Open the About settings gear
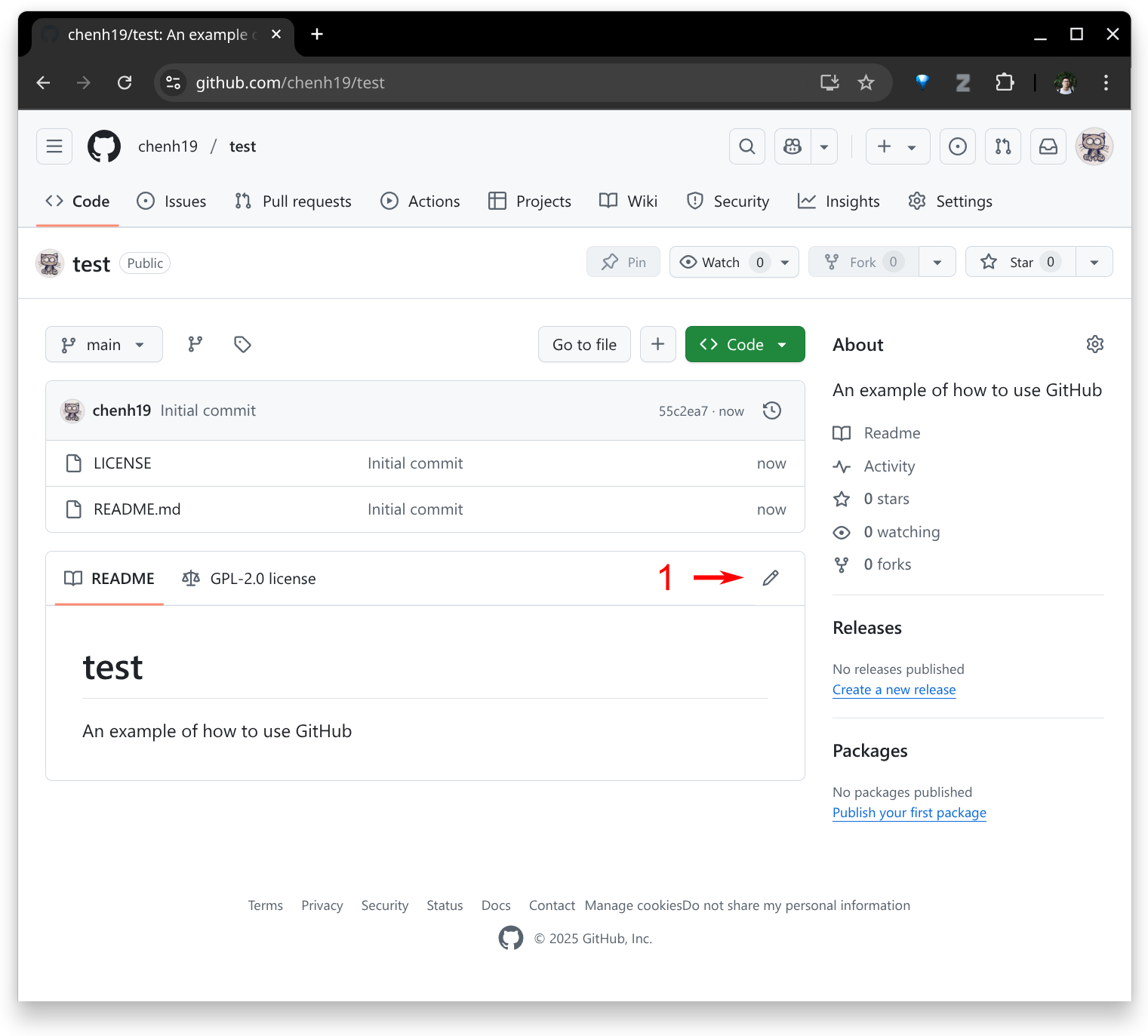The width and height of the screenshot is (1148, 1036). coord(1095,344)
